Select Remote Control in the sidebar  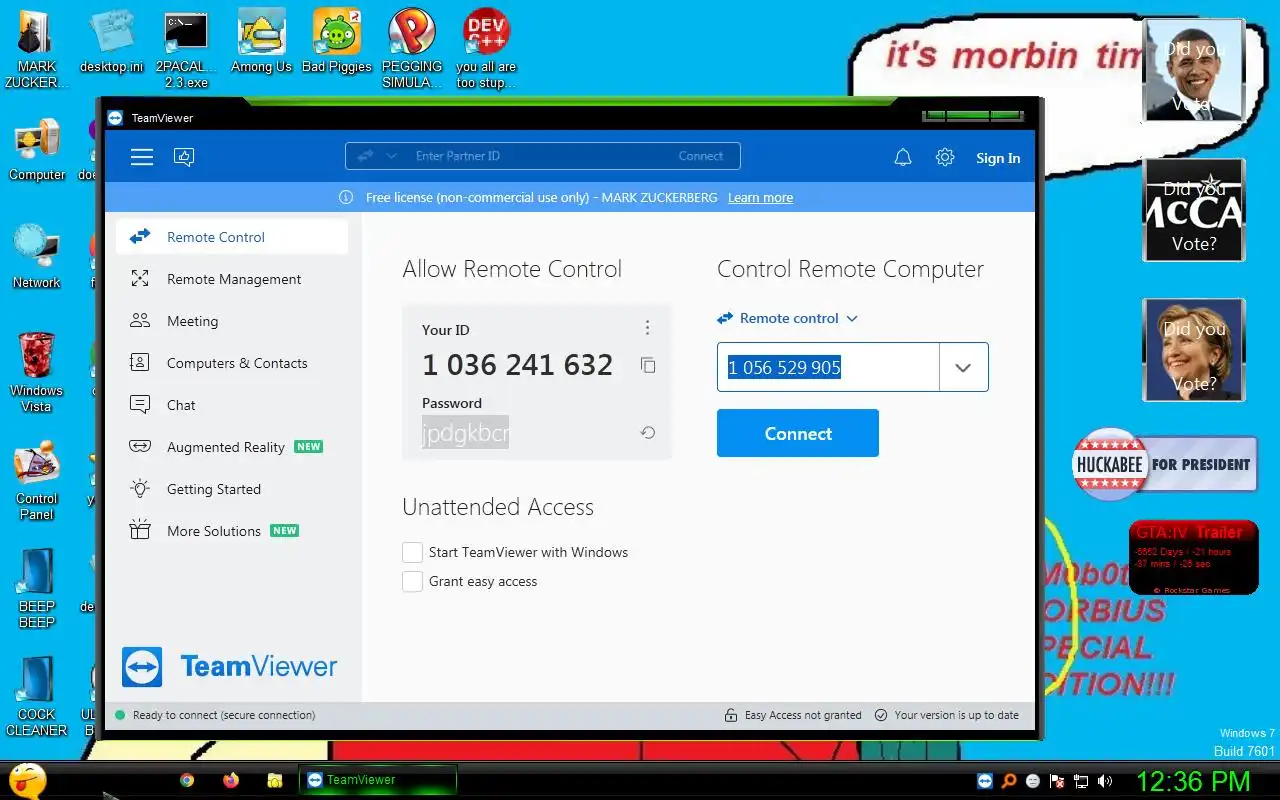pos(232,237)
